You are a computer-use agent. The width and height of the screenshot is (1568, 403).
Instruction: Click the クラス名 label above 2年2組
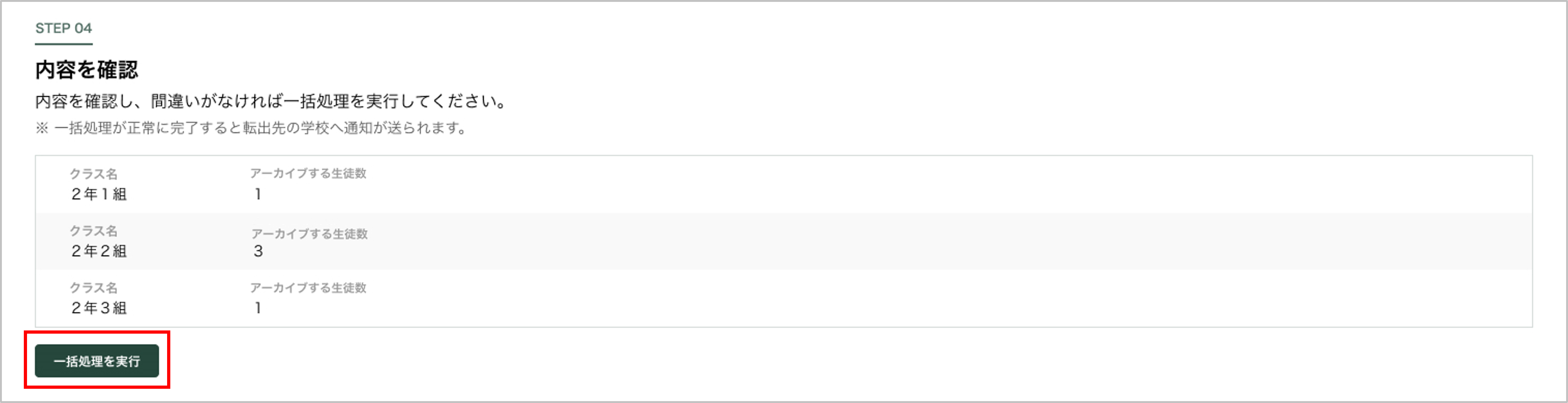[x=93, y=231]
